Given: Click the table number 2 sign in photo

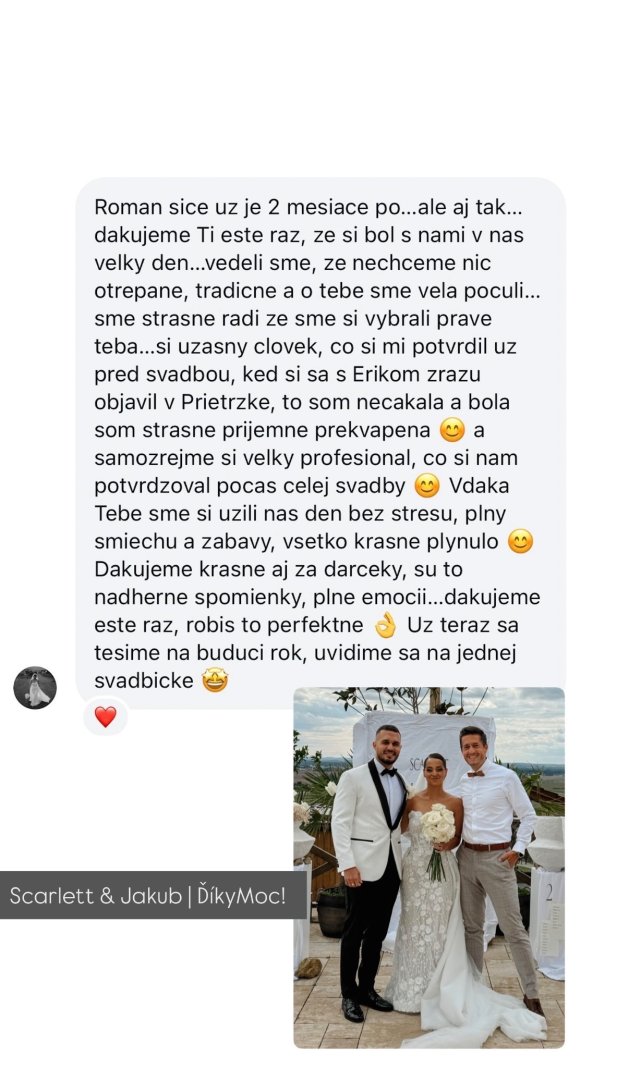Looking at the screenshot, I should point(548,895).
